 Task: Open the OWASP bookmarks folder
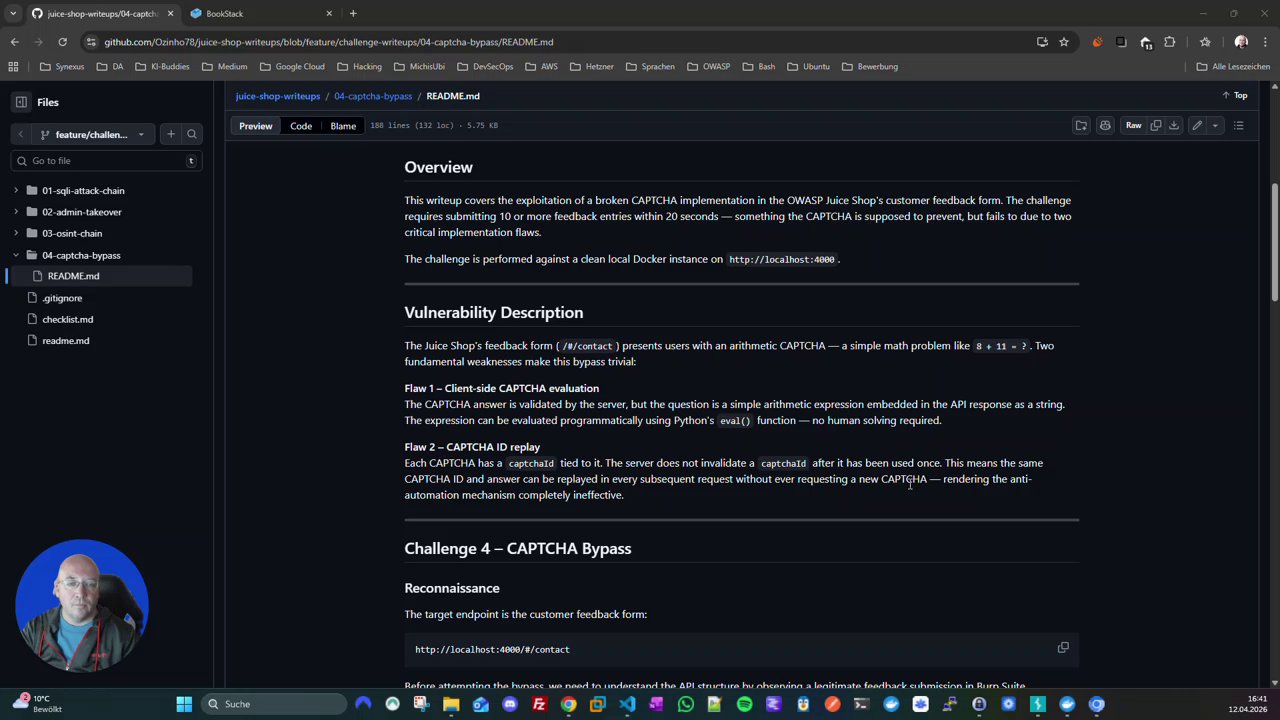point(708,66)
